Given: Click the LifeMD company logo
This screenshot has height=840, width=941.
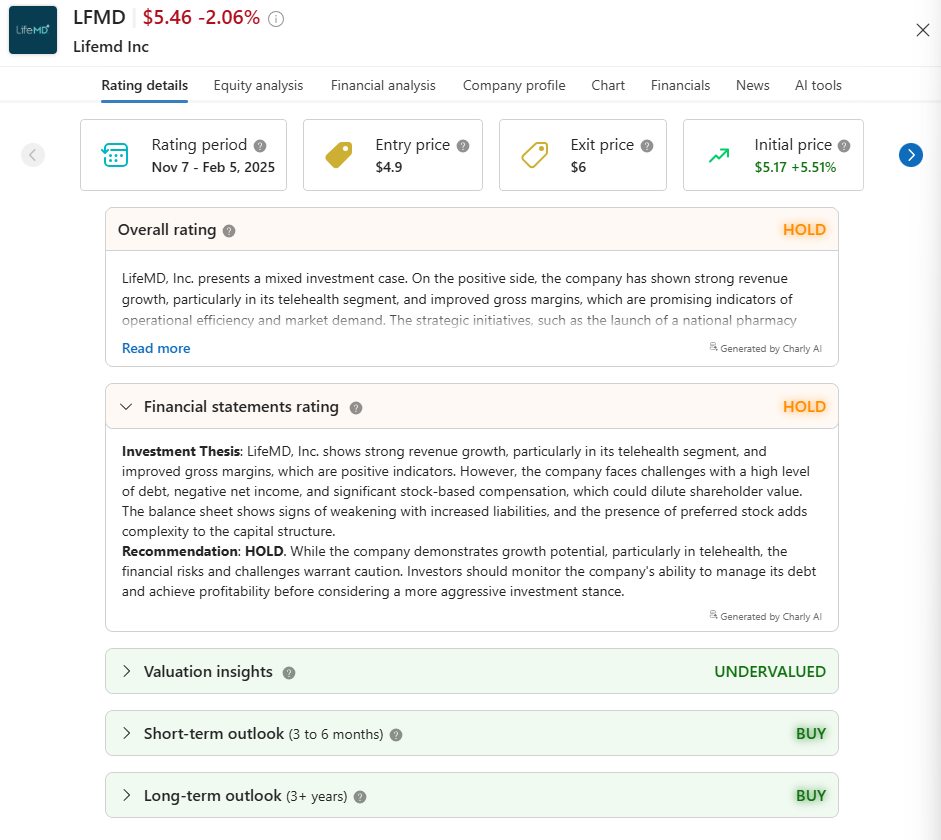Looking at the screenshot, I should coord(33,30).
